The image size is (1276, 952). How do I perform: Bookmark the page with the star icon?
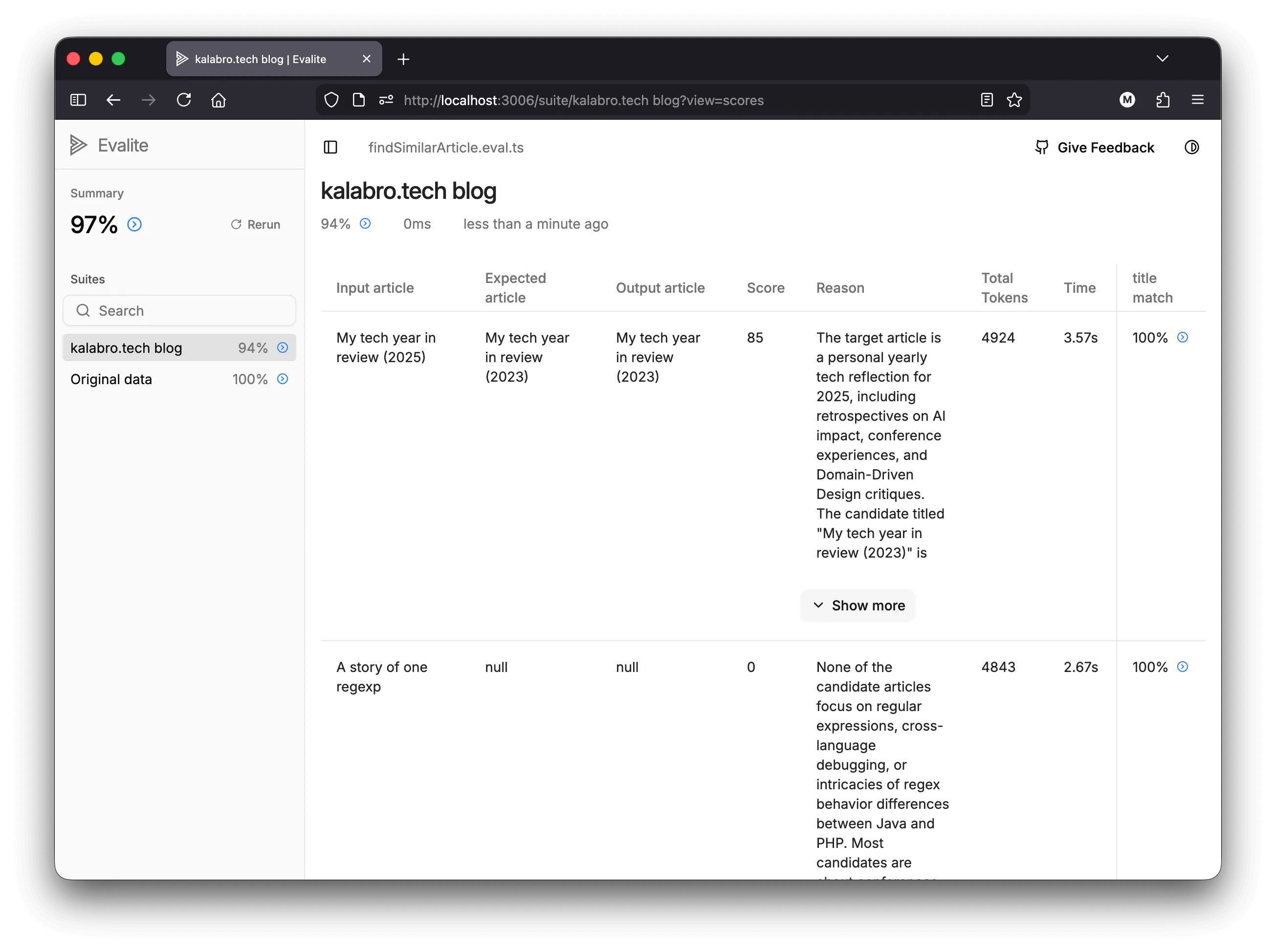[1014, 100]
